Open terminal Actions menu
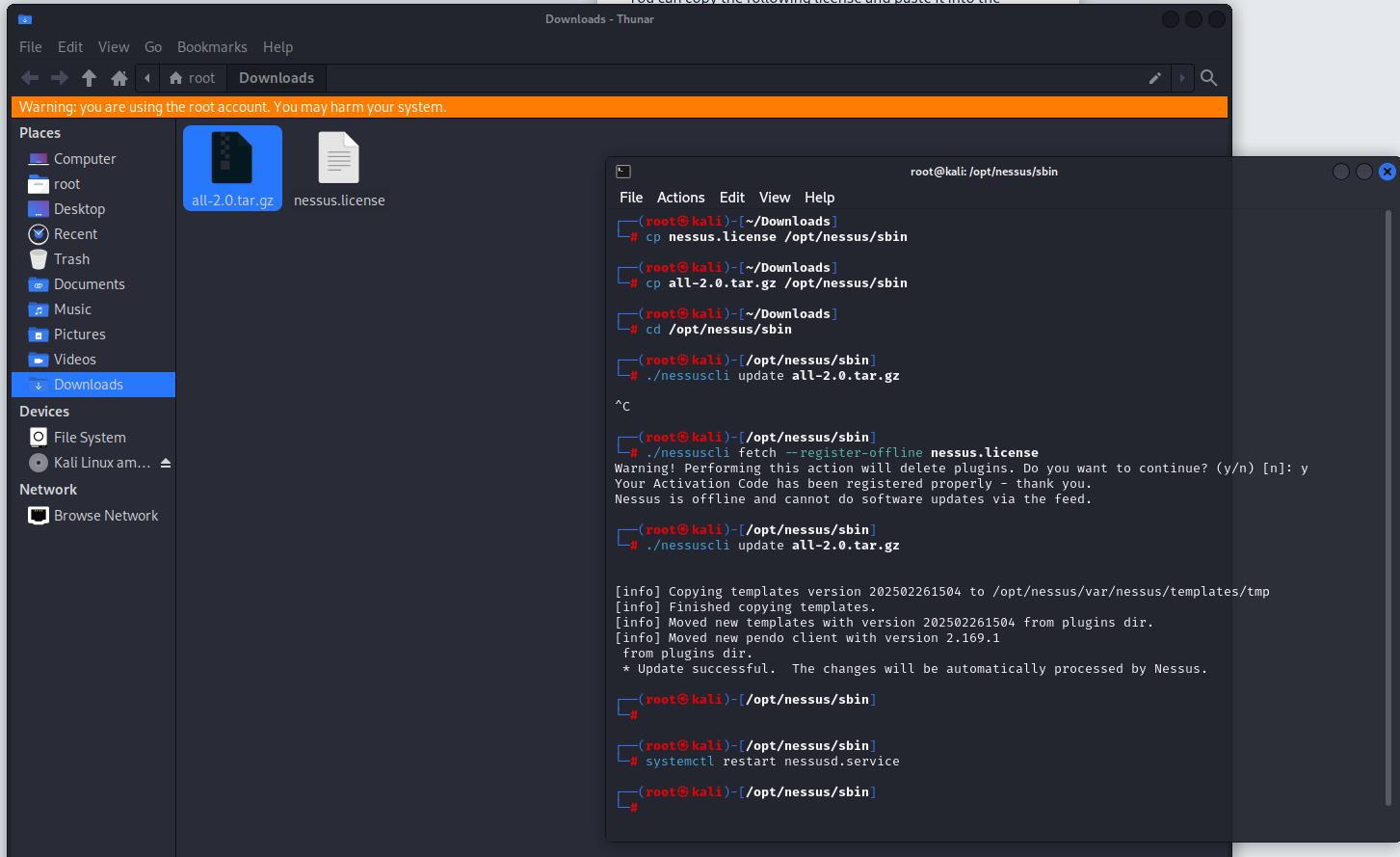 point(681,198)
